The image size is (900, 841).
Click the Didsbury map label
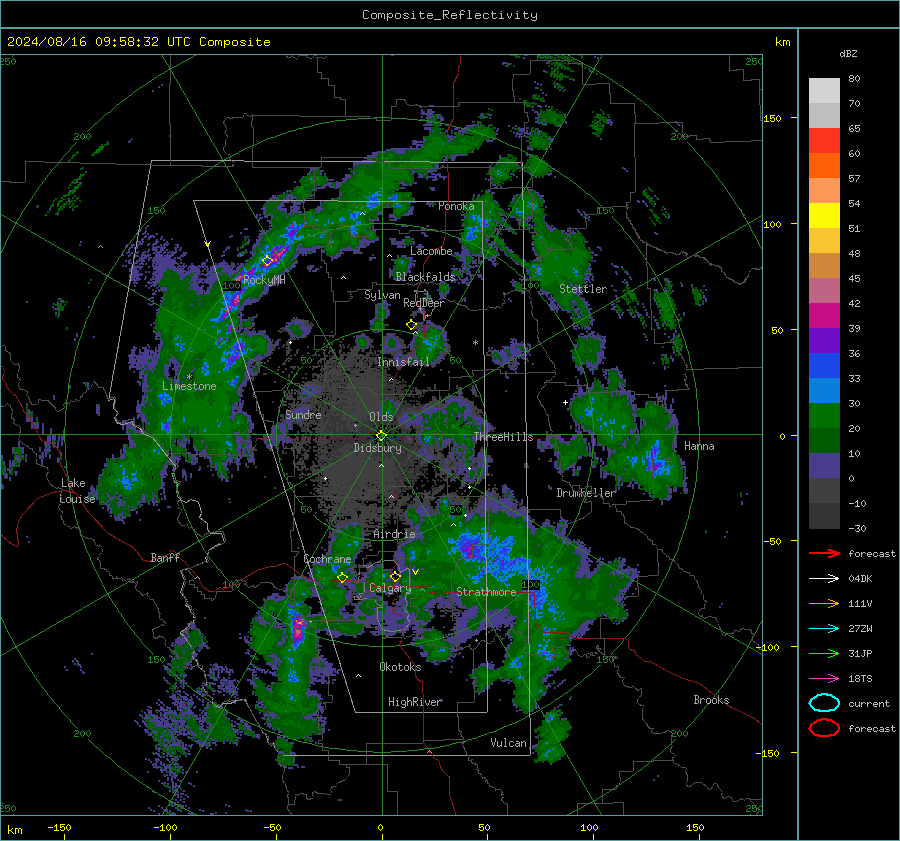tap(378, 448)
